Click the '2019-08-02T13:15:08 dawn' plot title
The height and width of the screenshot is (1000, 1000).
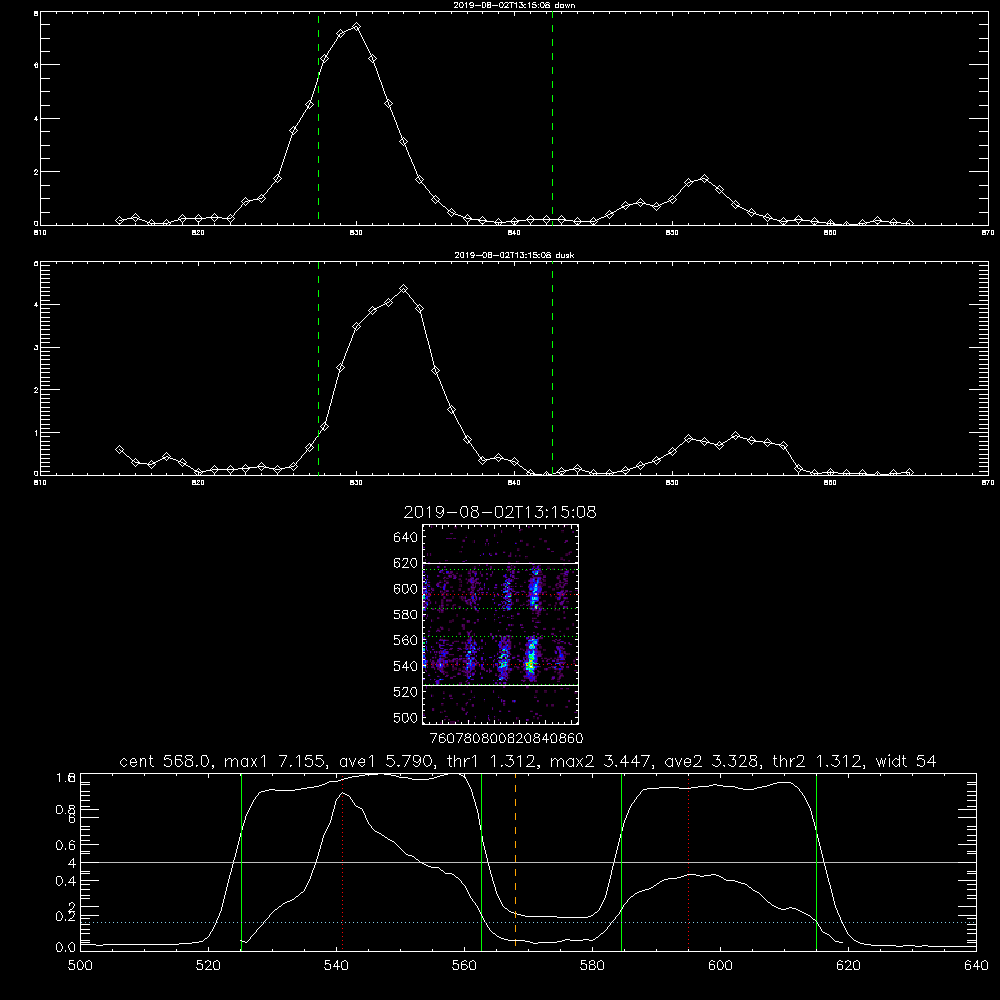514,5
